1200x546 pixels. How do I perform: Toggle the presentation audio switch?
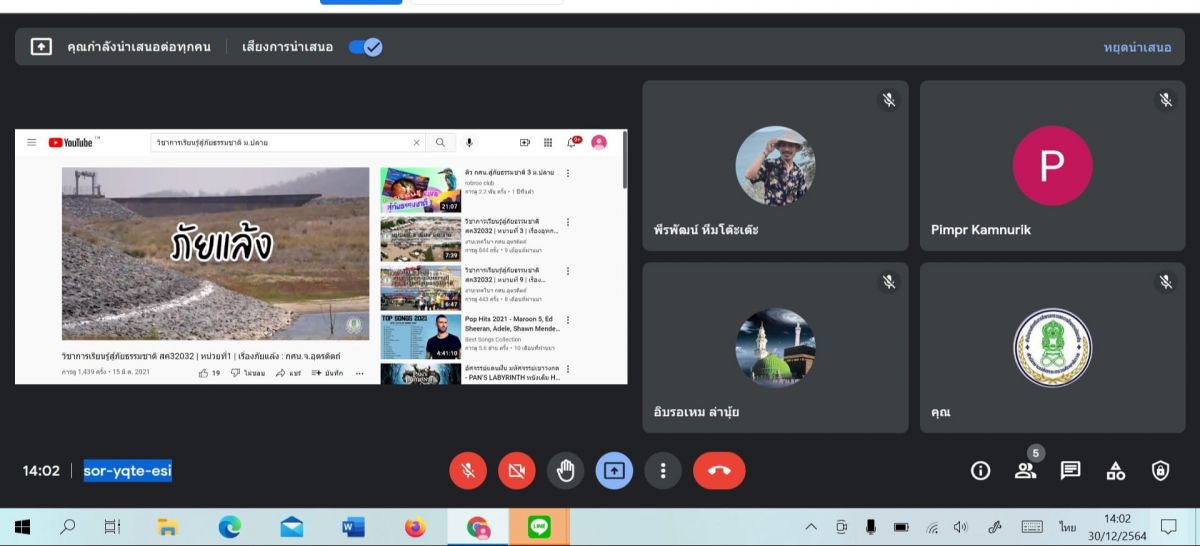pos(365,47)
